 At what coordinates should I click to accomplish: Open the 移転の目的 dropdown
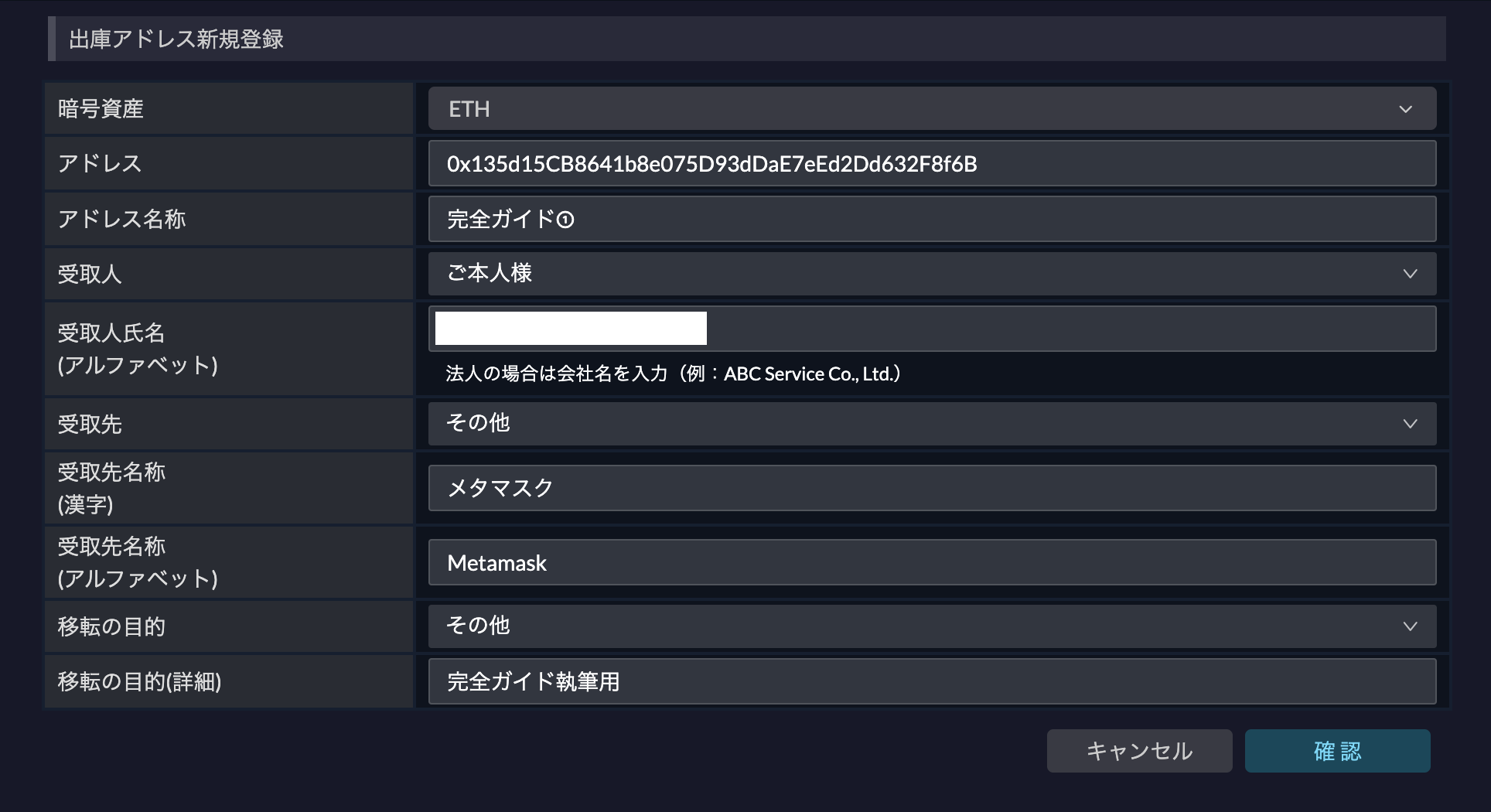(932, 626)
